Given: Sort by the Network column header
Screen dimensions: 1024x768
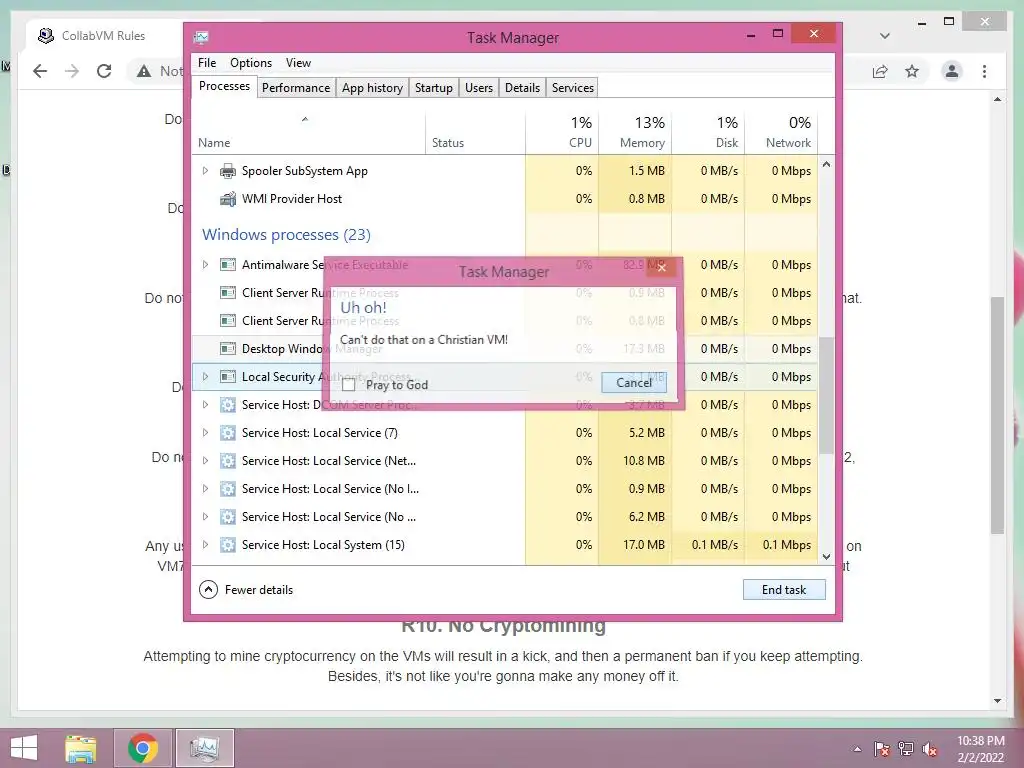Looking at the screenshot, I should pyautogui.click(x=781, y=133).
